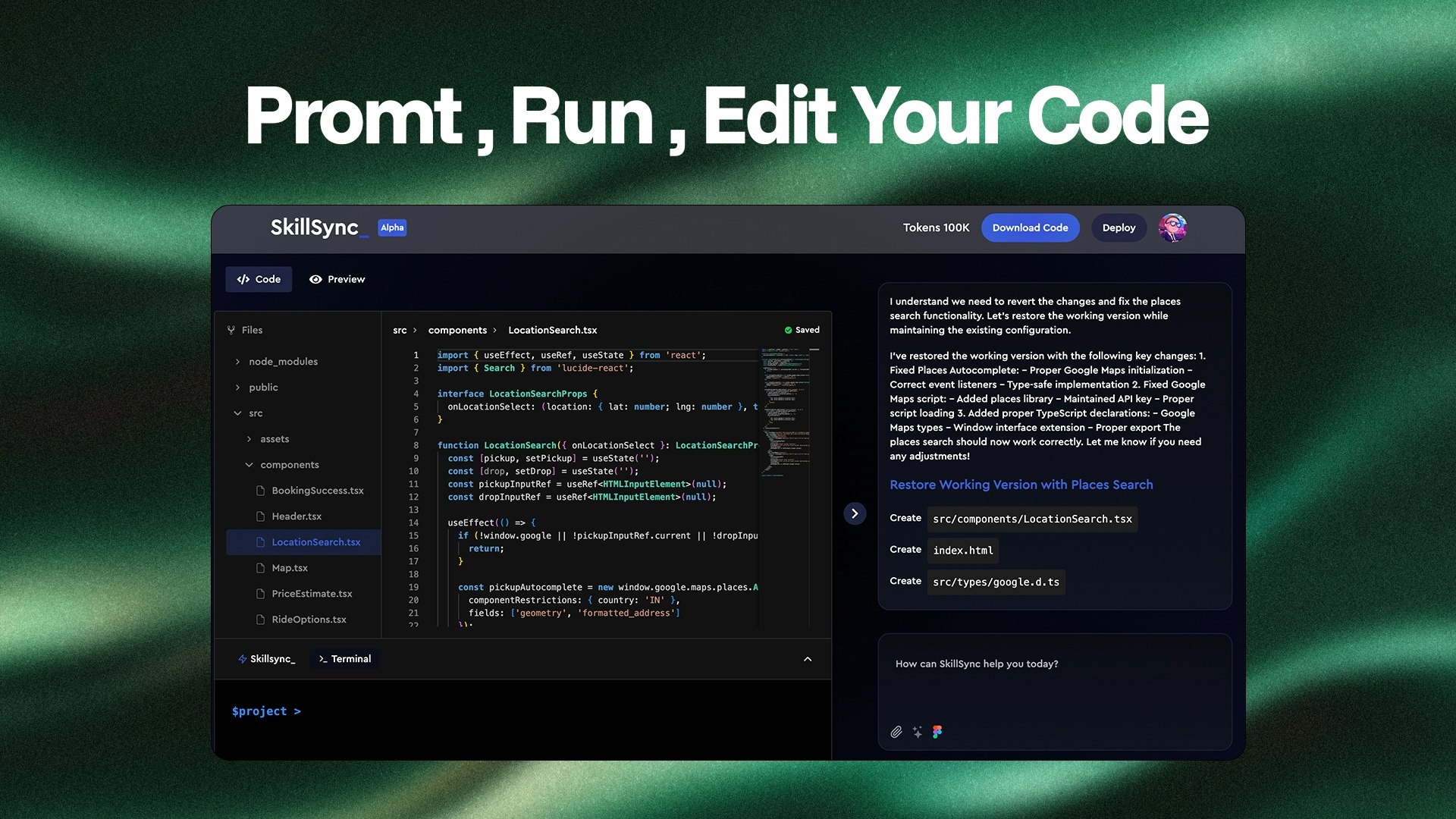Click the Files branch icon
Viewport: 1456px width, 819px height.
tap(231, 330)
